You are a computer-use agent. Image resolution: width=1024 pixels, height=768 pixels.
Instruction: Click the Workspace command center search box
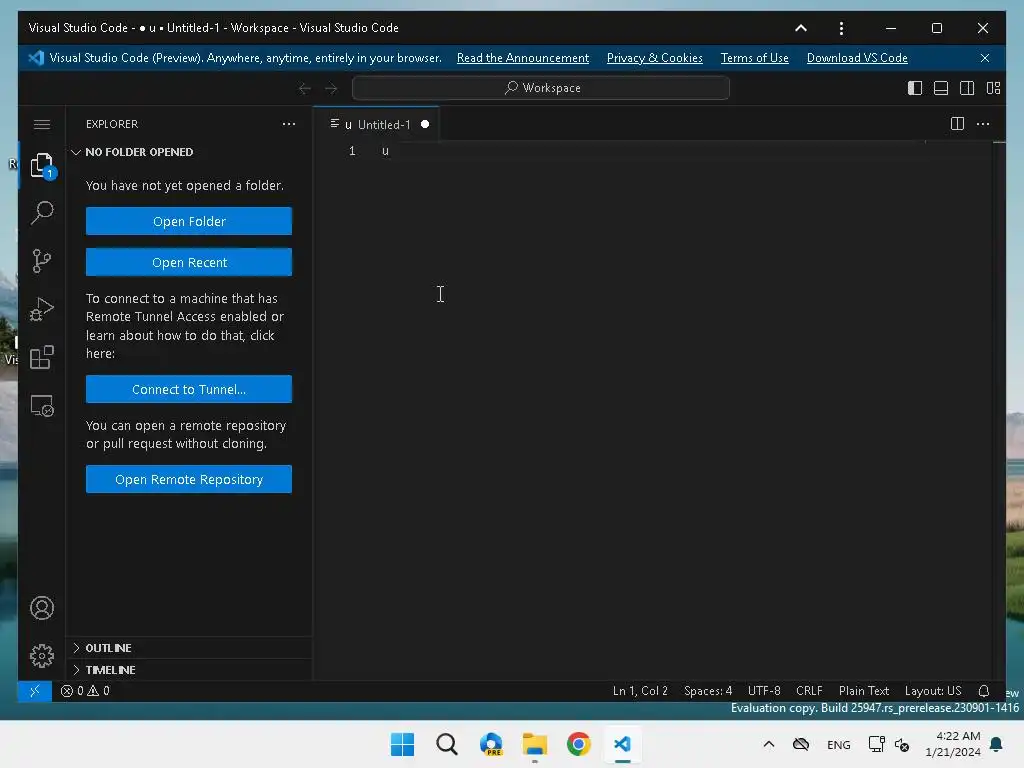coord(541,88)
